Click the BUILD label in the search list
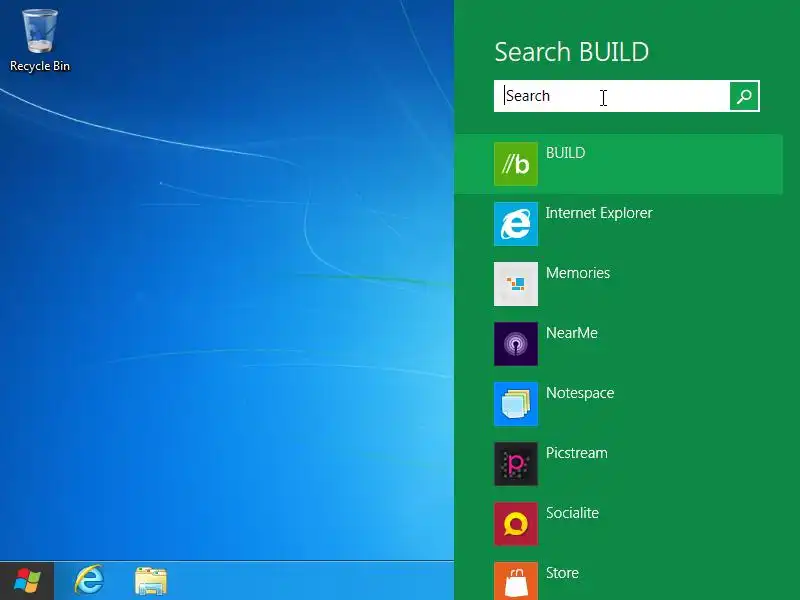The height and width of the screenshot is (600, 800). (x=565, y=153)
